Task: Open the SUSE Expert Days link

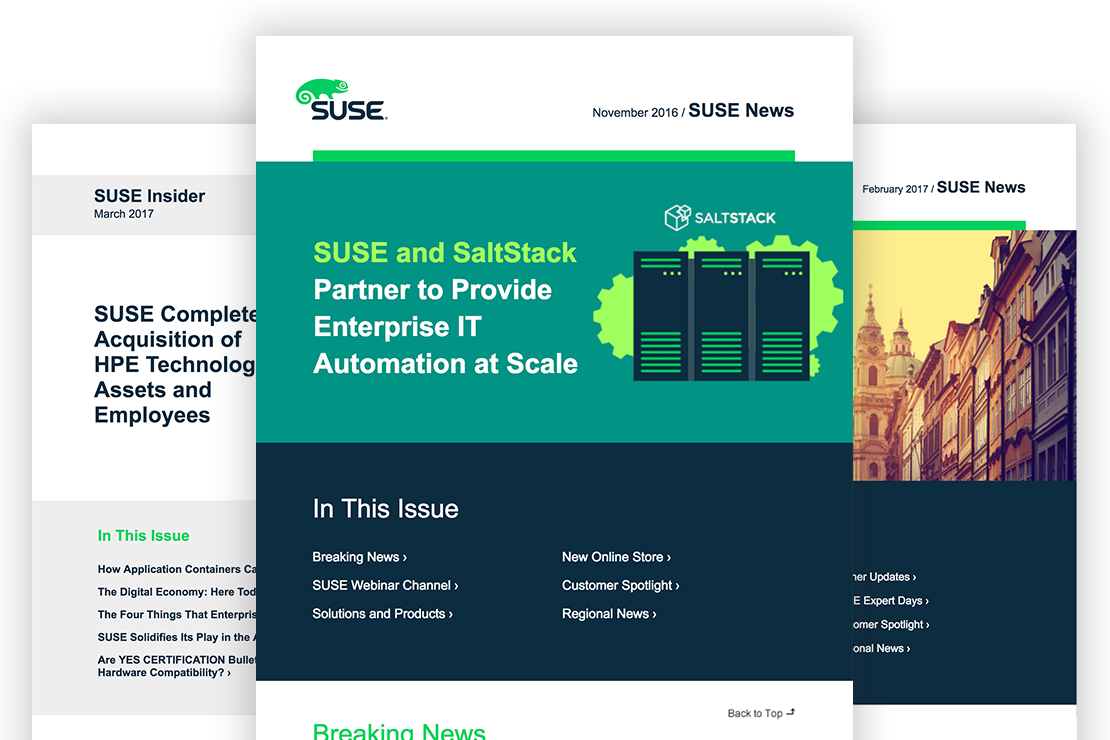Action: point(892,600)
